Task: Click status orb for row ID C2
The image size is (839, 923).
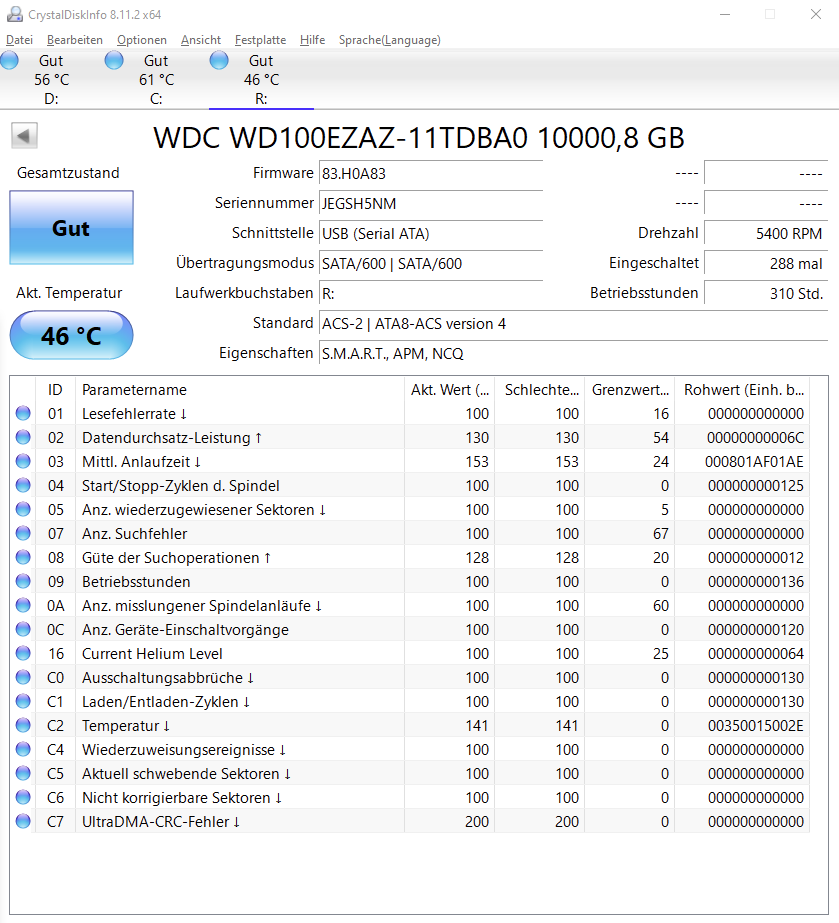Action: click(23, 725)
